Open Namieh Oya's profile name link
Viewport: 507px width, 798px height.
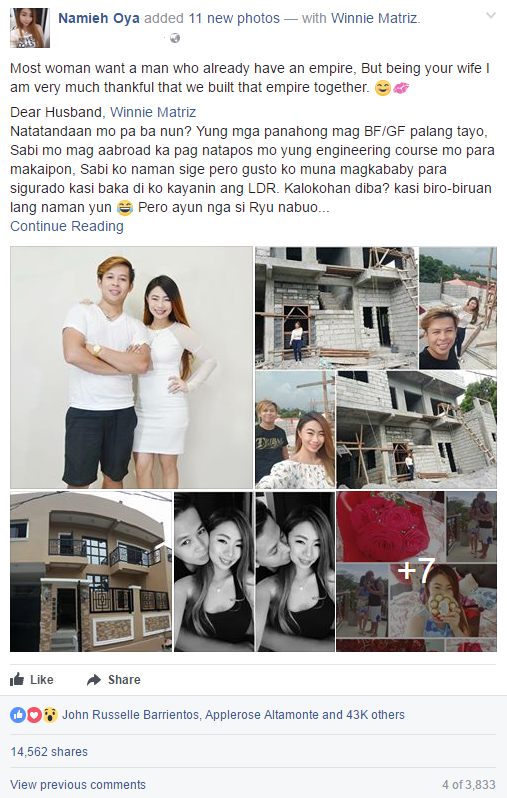99,18
